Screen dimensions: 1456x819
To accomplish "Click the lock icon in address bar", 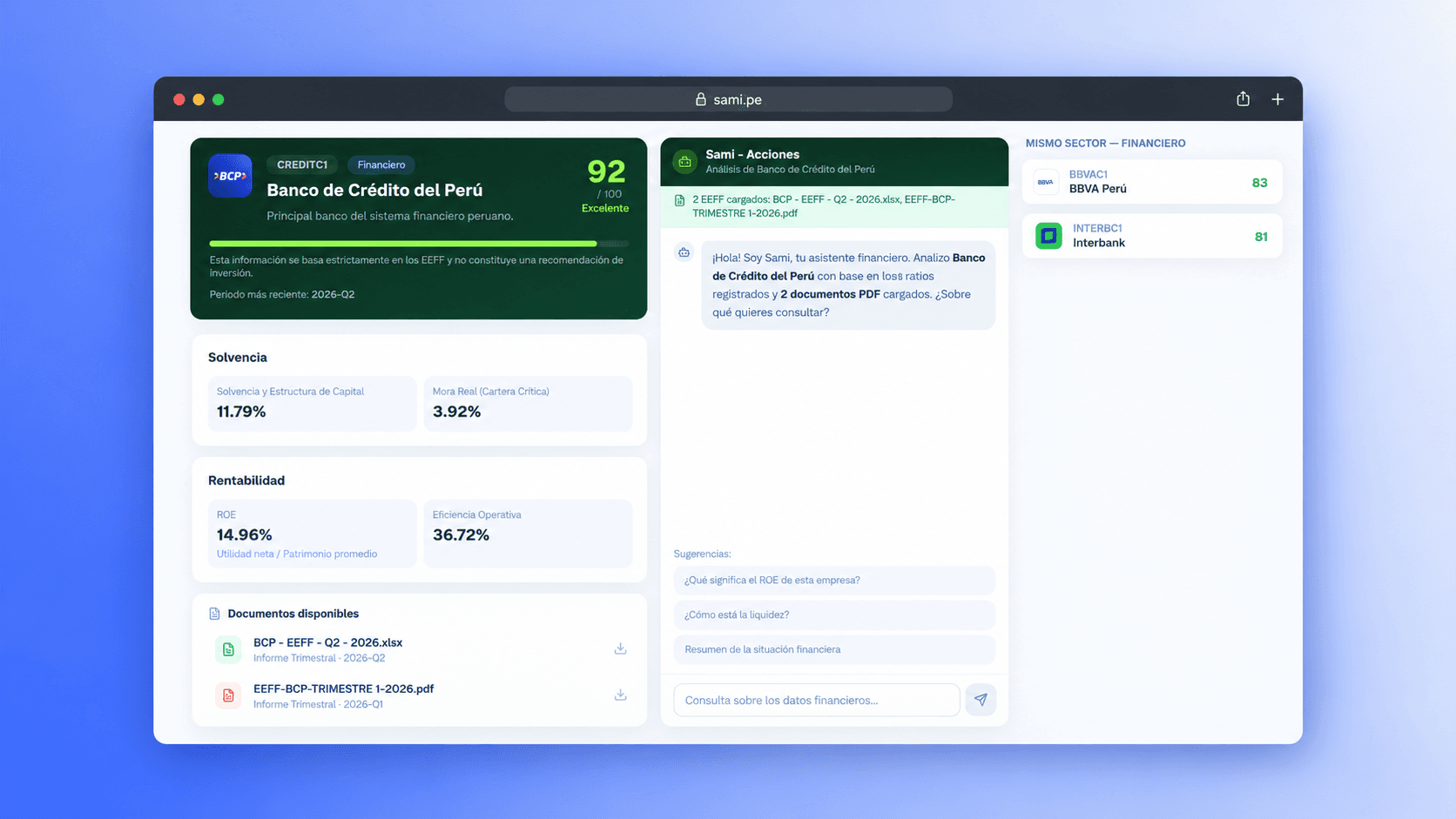I will pyautogui.click(x=700, y=99).
